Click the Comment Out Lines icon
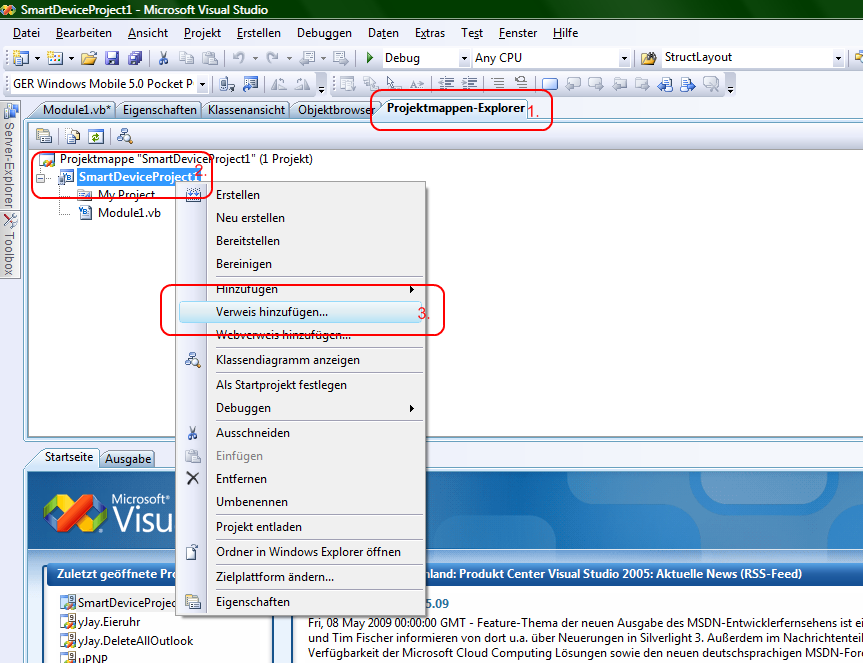 [498, 83]
